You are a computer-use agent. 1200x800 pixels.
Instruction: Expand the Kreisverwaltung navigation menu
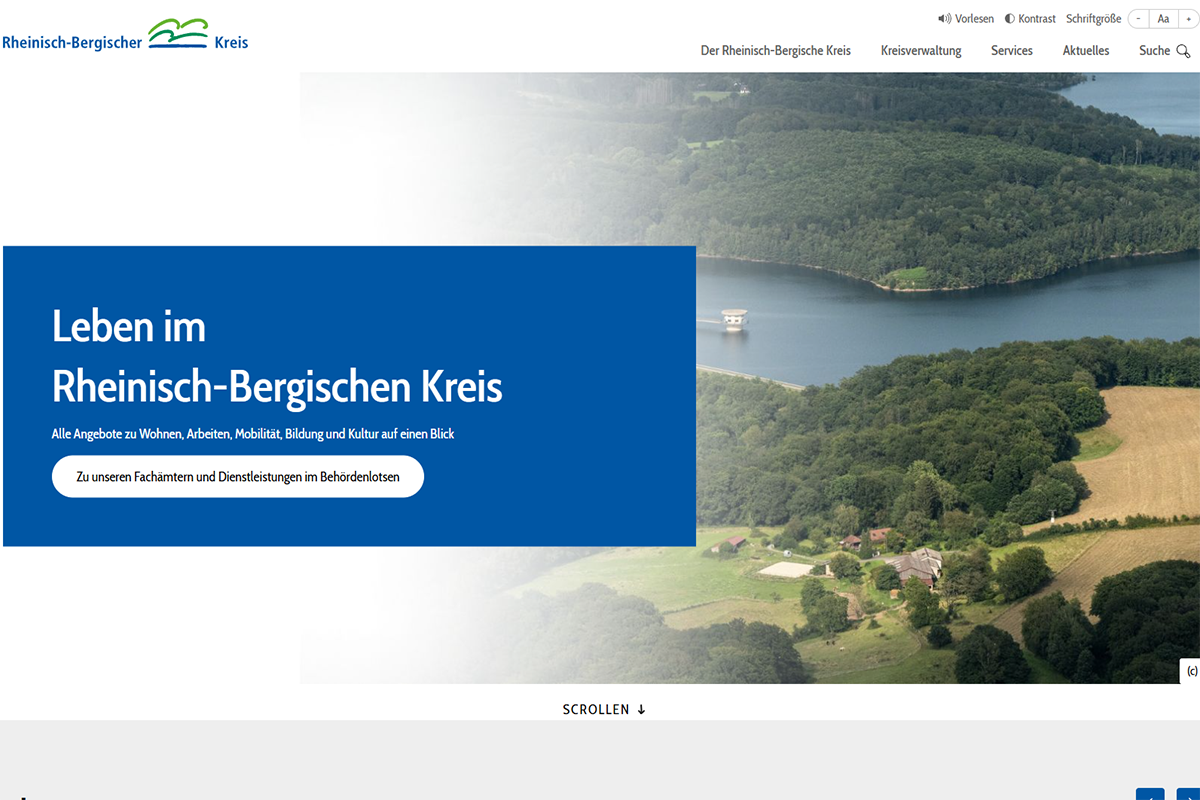(x=921, y=51)
